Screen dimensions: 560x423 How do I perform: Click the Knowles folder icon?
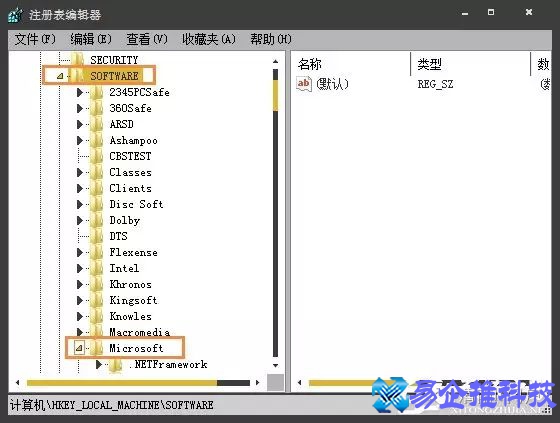[x=97, y=317]
